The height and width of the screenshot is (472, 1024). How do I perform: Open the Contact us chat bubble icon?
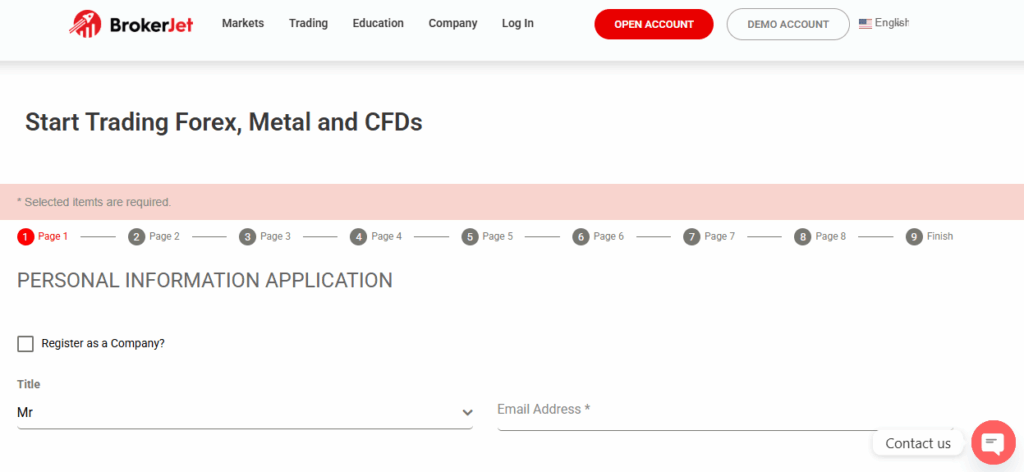coord(993,443)
